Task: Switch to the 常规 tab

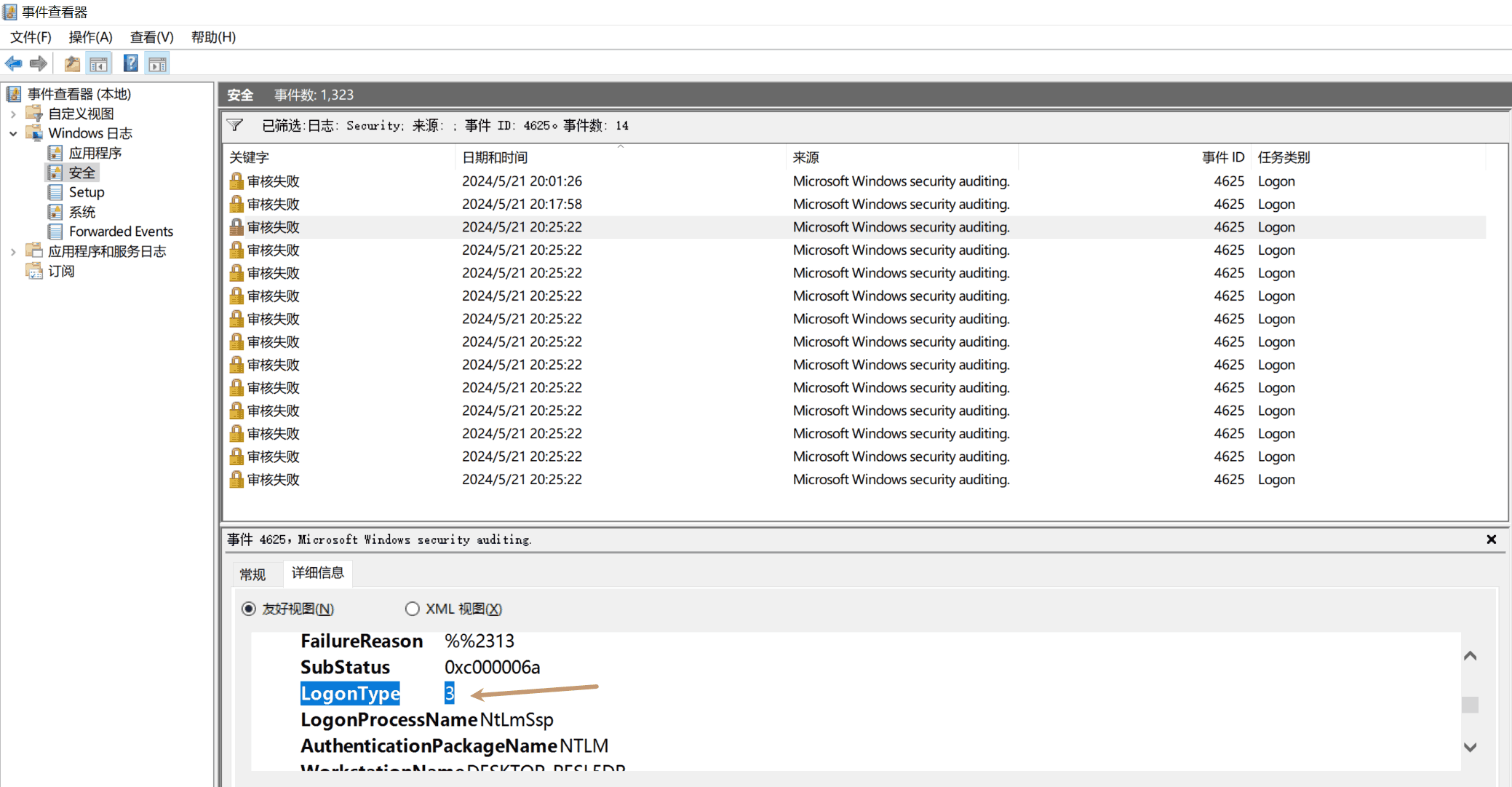Action: pyautogui.click(x=252, y=574)
